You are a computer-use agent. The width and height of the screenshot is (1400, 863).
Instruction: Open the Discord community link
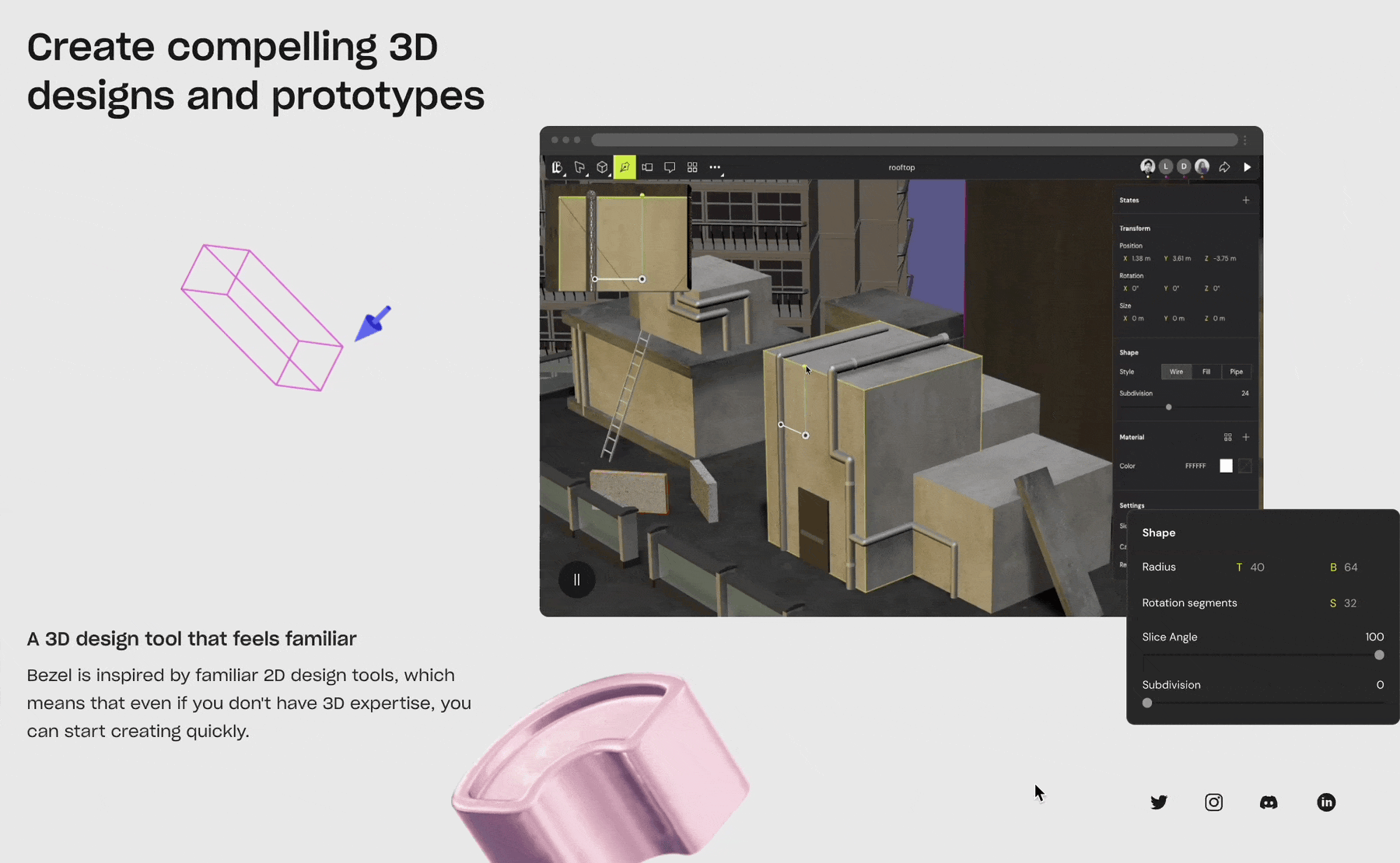1269,802
